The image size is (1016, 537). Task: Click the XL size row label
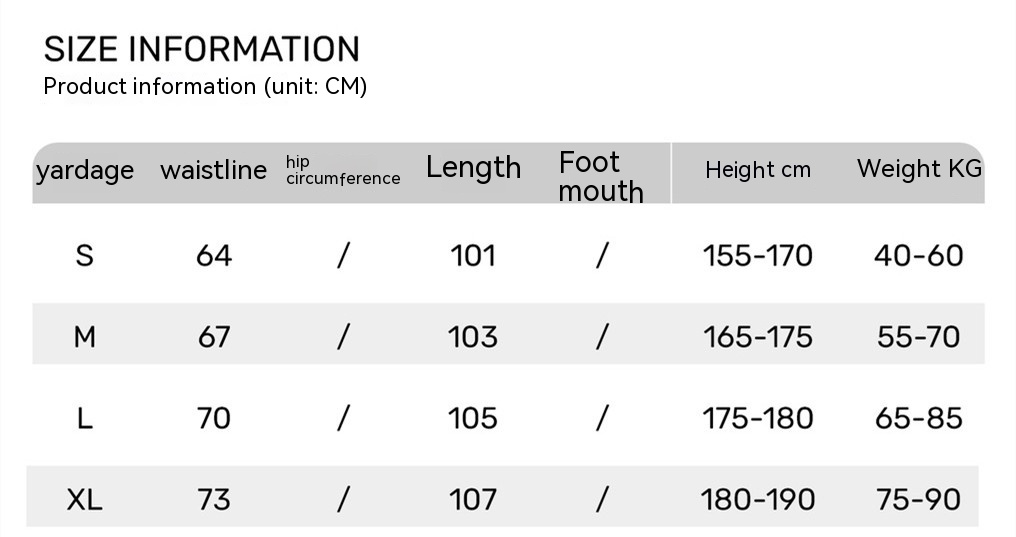tap(85, 499)
